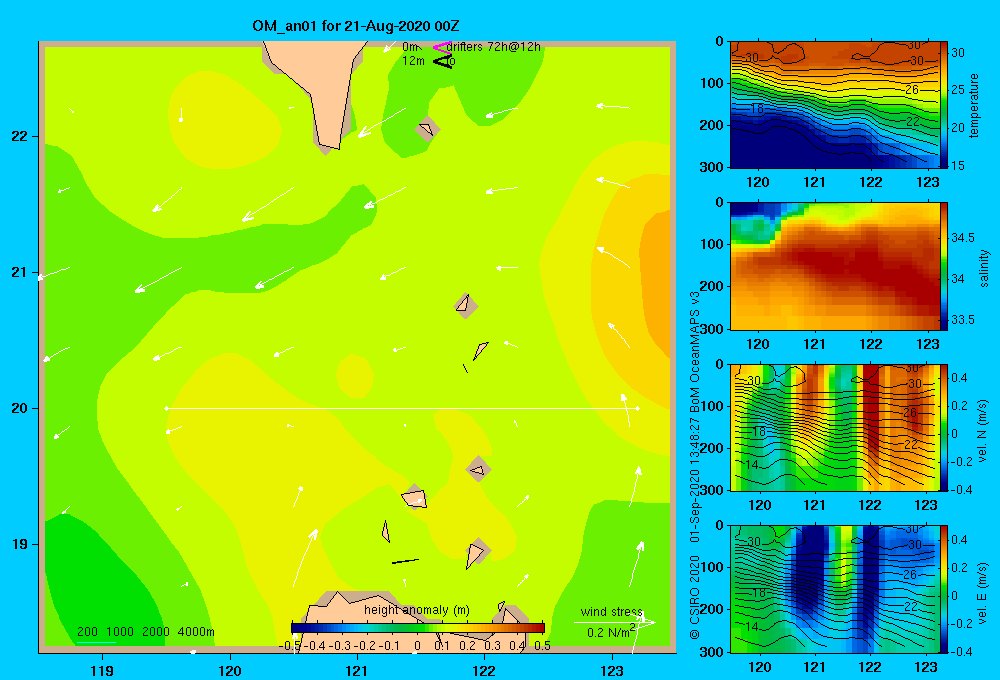The image size is (1000, 680).
Task: Click the vel. N section color bar
Action: 944,427
